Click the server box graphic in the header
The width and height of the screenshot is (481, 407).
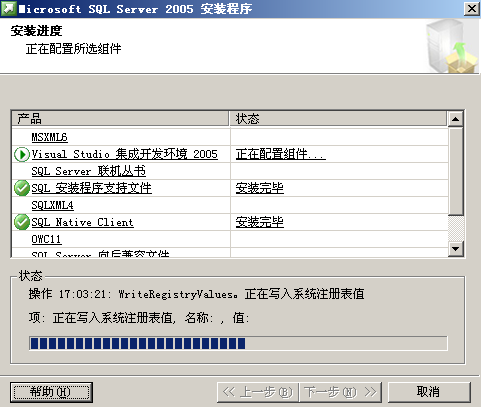452,46
